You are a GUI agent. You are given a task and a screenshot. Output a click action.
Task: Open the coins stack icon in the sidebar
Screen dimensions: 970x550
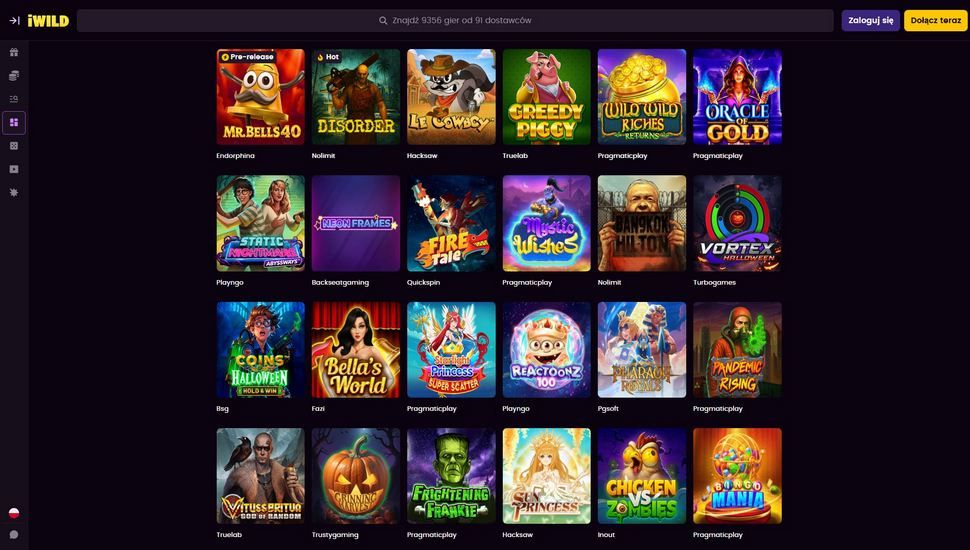pyautogui.click(x=14, y=75)
